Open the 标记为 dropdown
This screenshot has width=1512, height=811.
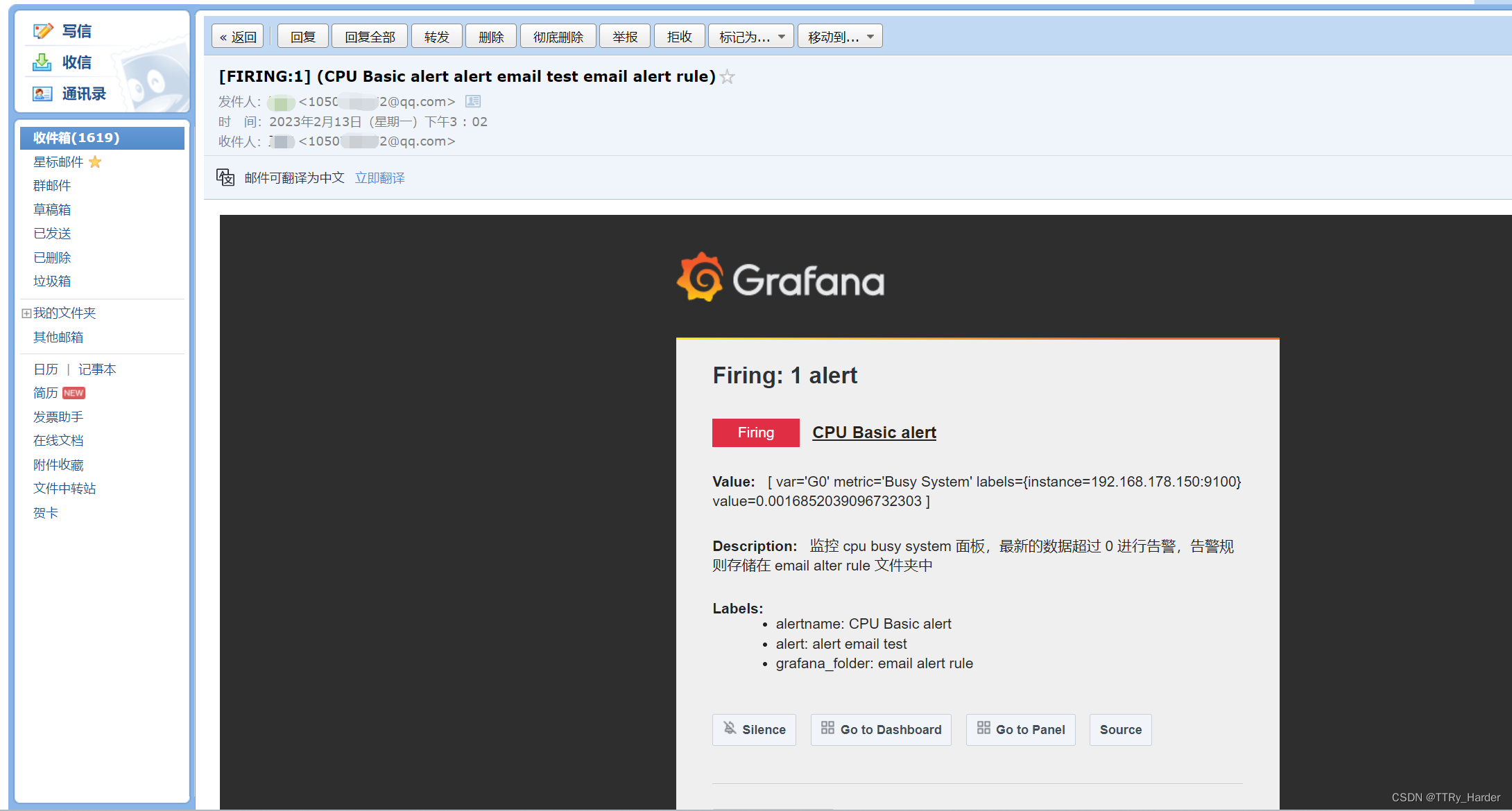(x=751, y=37)
